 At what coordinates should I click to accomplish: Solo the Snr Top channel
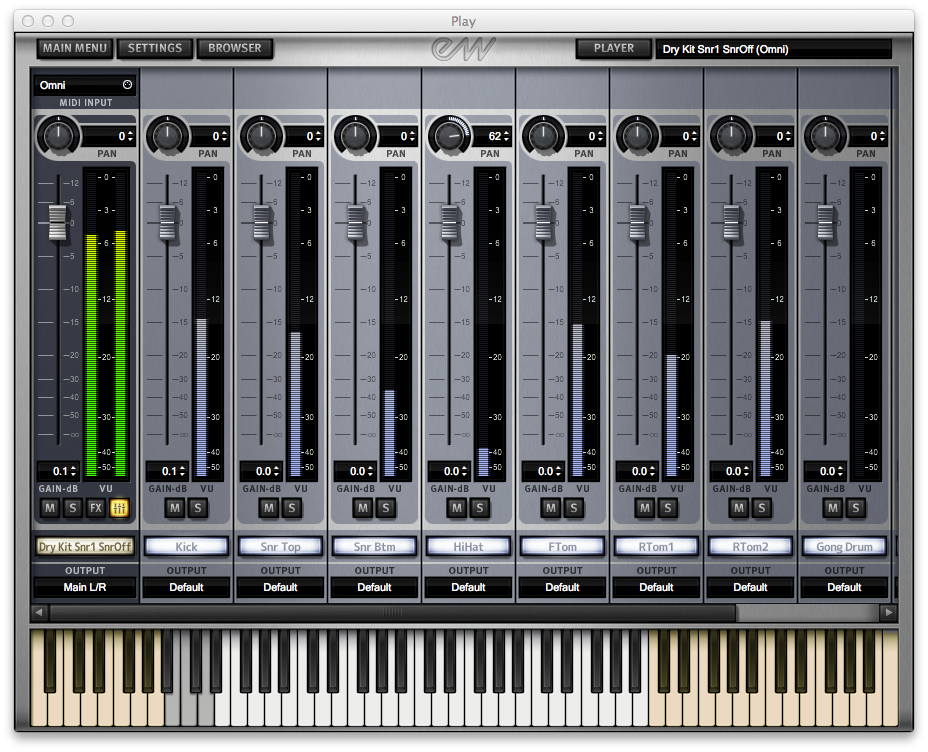click(291, 508)
